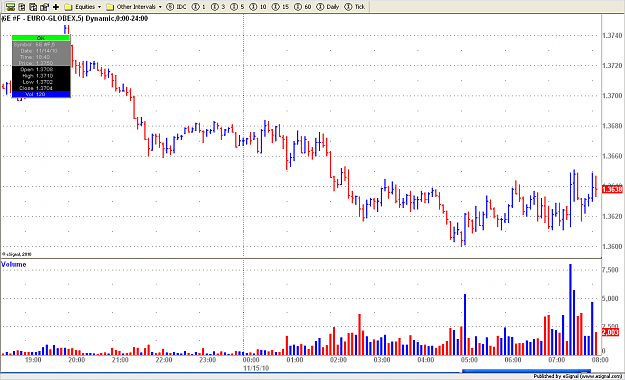Viewport: 625px width, 380px height.
Task: Click the 21:00 time axis label
Action: [x=120, y=360]
